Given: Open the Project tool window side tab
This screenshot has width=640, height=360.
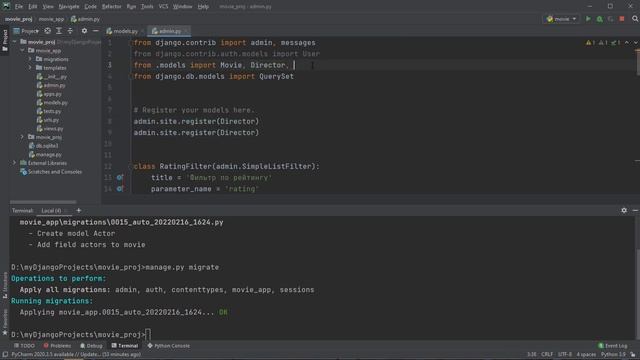Looking at the screenshot, I should click(5, 40).
